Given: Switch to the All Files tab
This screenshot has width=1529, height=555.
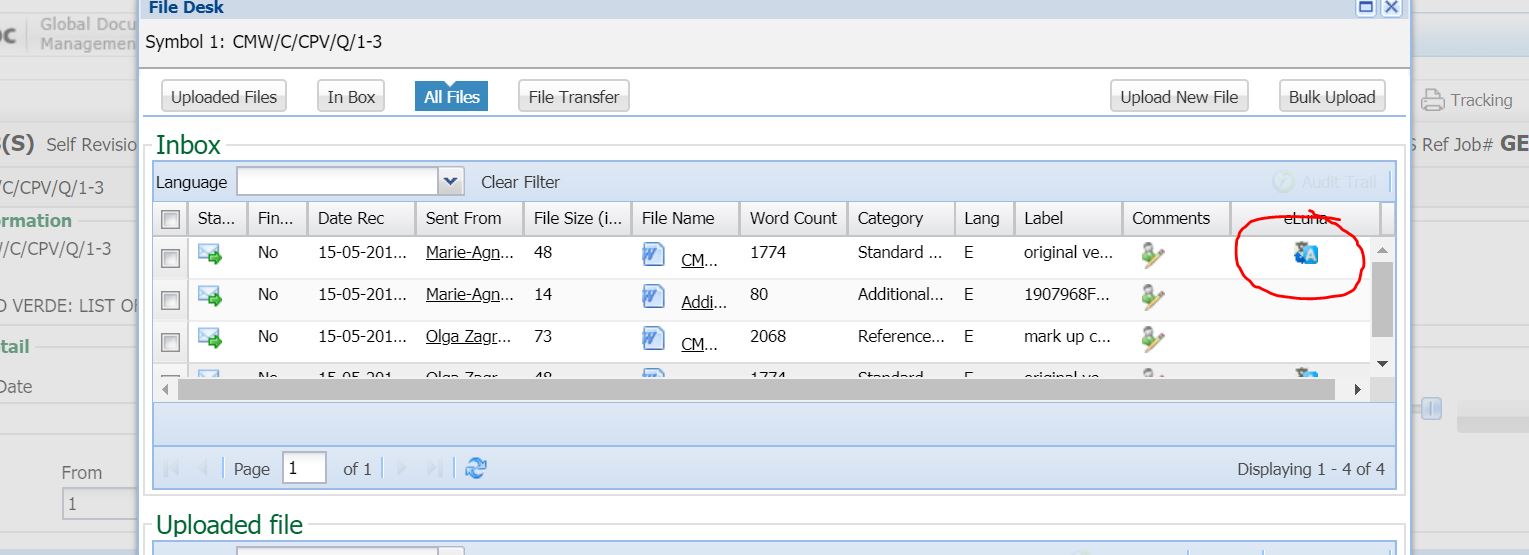Looking at the screenshot, I should (x=451, y=97).
